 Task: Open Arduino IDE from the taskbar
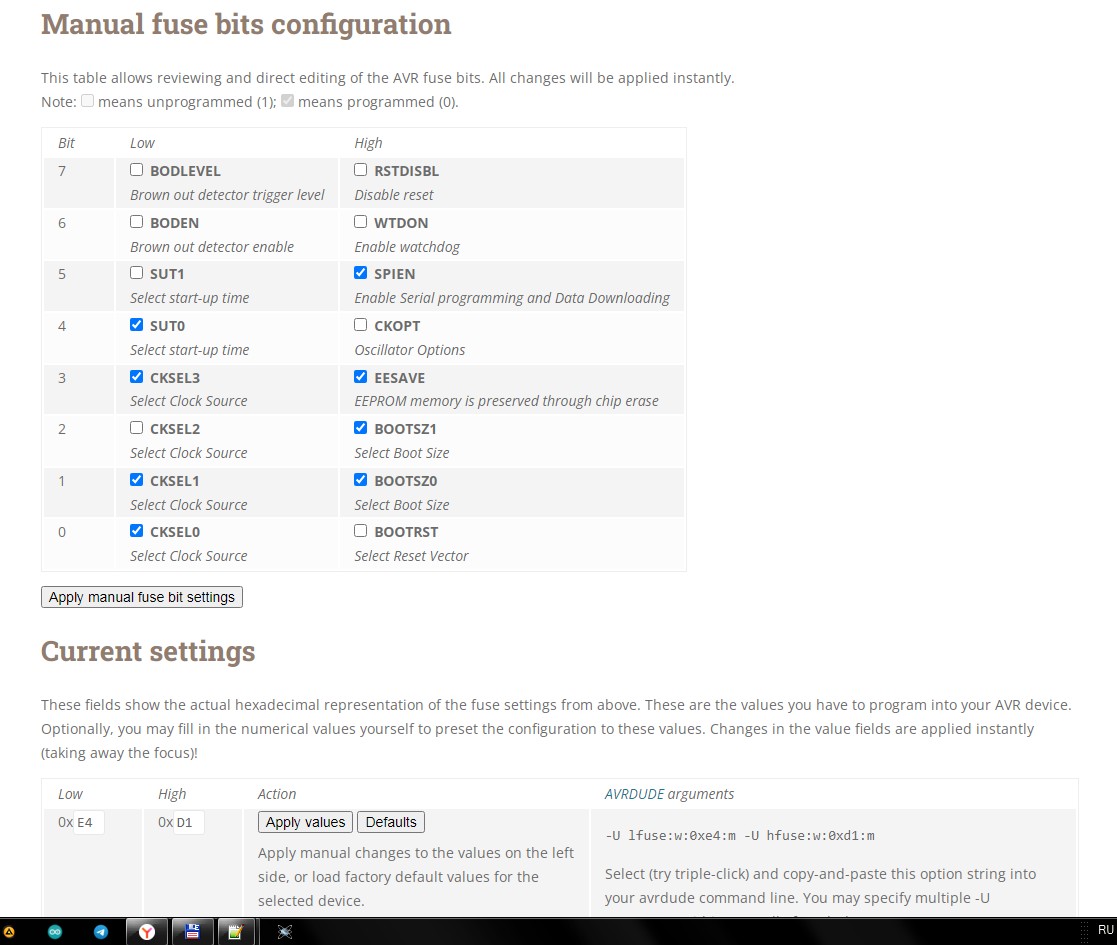55,932
